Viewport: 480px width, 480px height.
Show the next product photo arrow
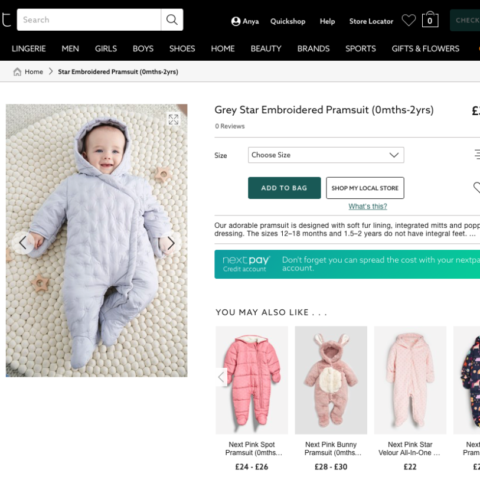pyautogui.click(x=171, y=243)
